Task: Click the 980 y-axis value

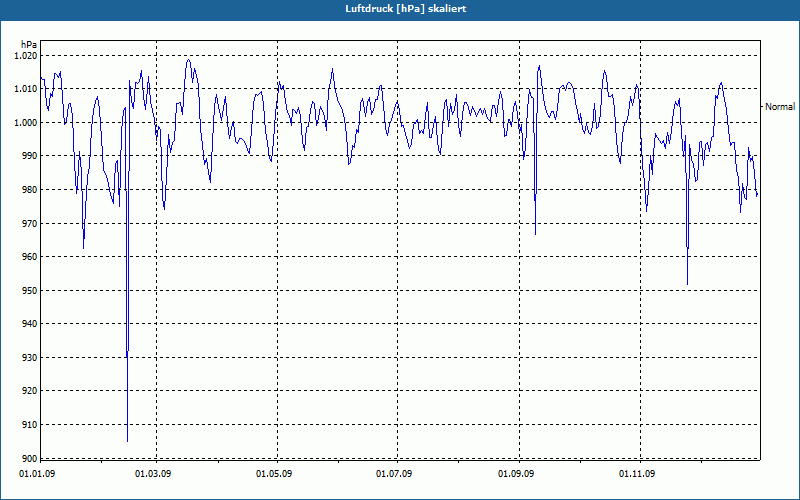Action: (x=31, y=190)
